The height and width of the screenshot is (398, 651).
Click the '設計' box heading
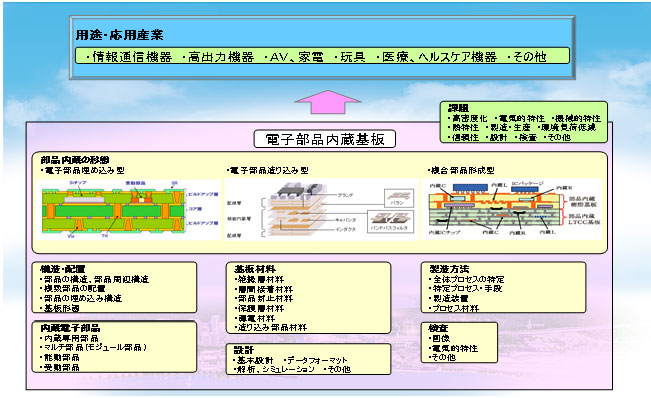244,350
